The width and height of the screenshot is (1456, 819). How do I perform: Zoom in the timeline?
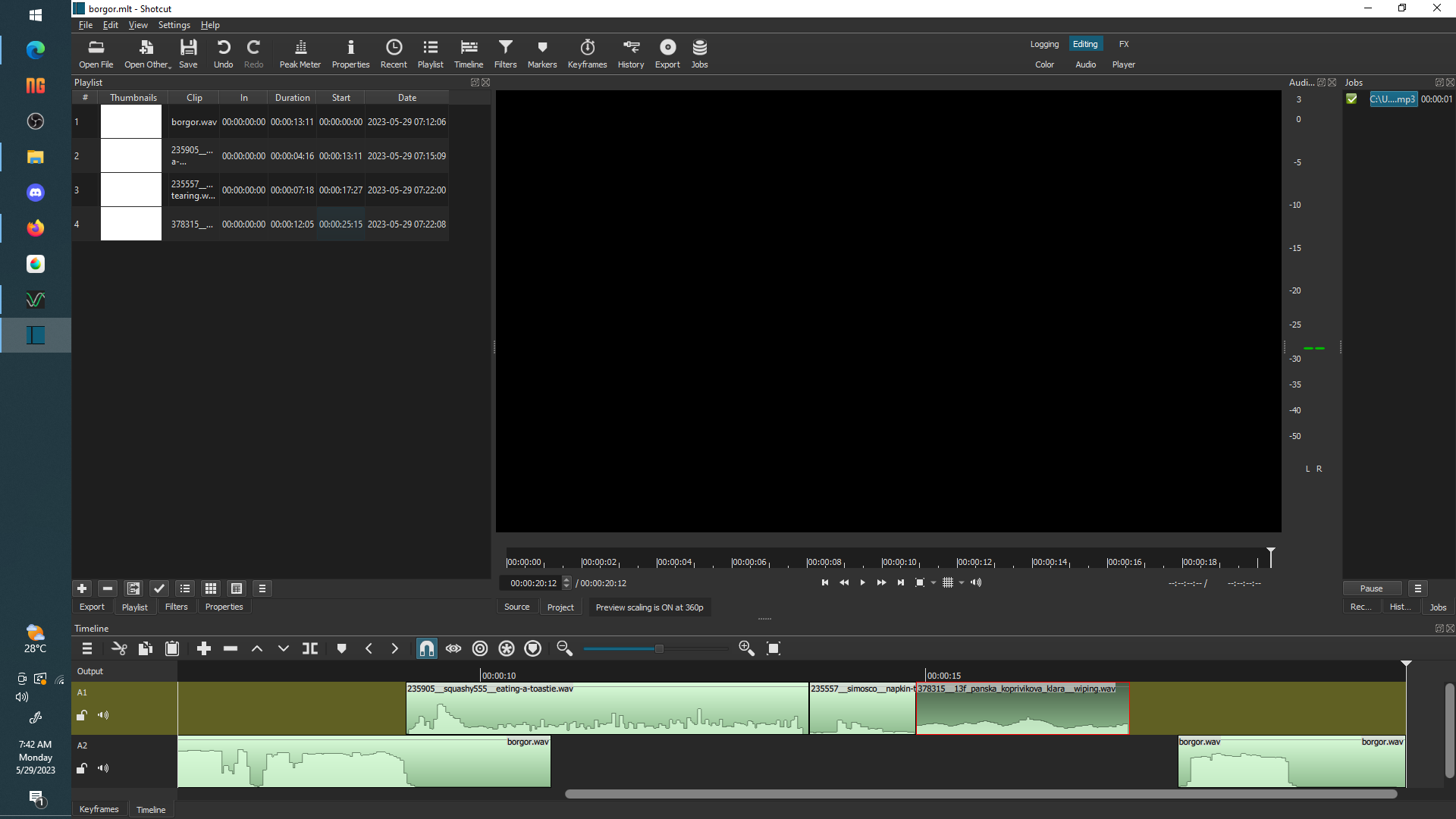[746, 648]
